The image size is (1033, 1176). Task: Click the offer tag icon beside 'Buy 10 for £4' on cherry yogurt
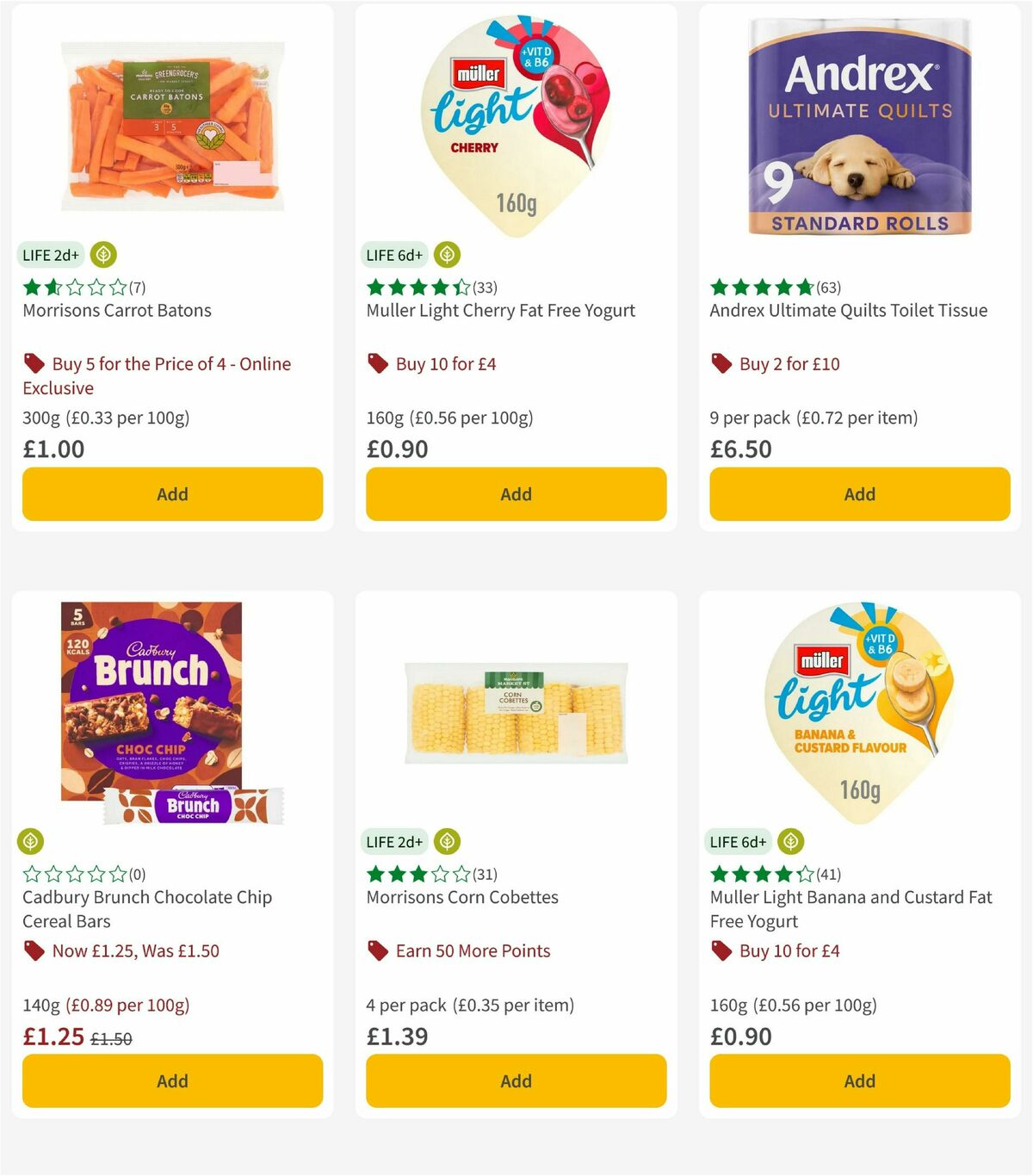(376, 363)
